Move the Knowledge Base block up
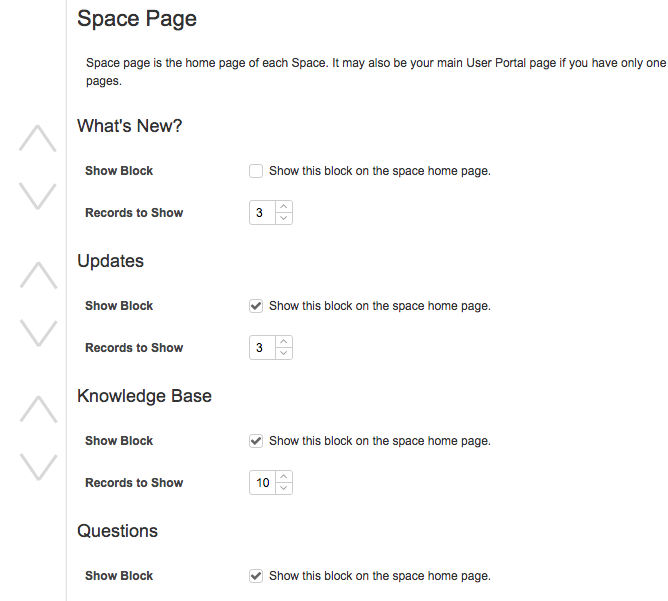Screen dimensions: 668x601 tap(38, 409)
